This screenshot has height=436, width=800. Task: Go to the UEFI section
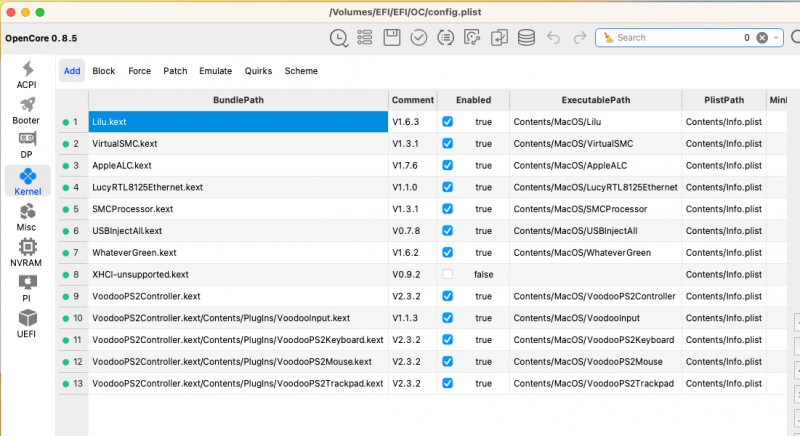click(27, 322)
